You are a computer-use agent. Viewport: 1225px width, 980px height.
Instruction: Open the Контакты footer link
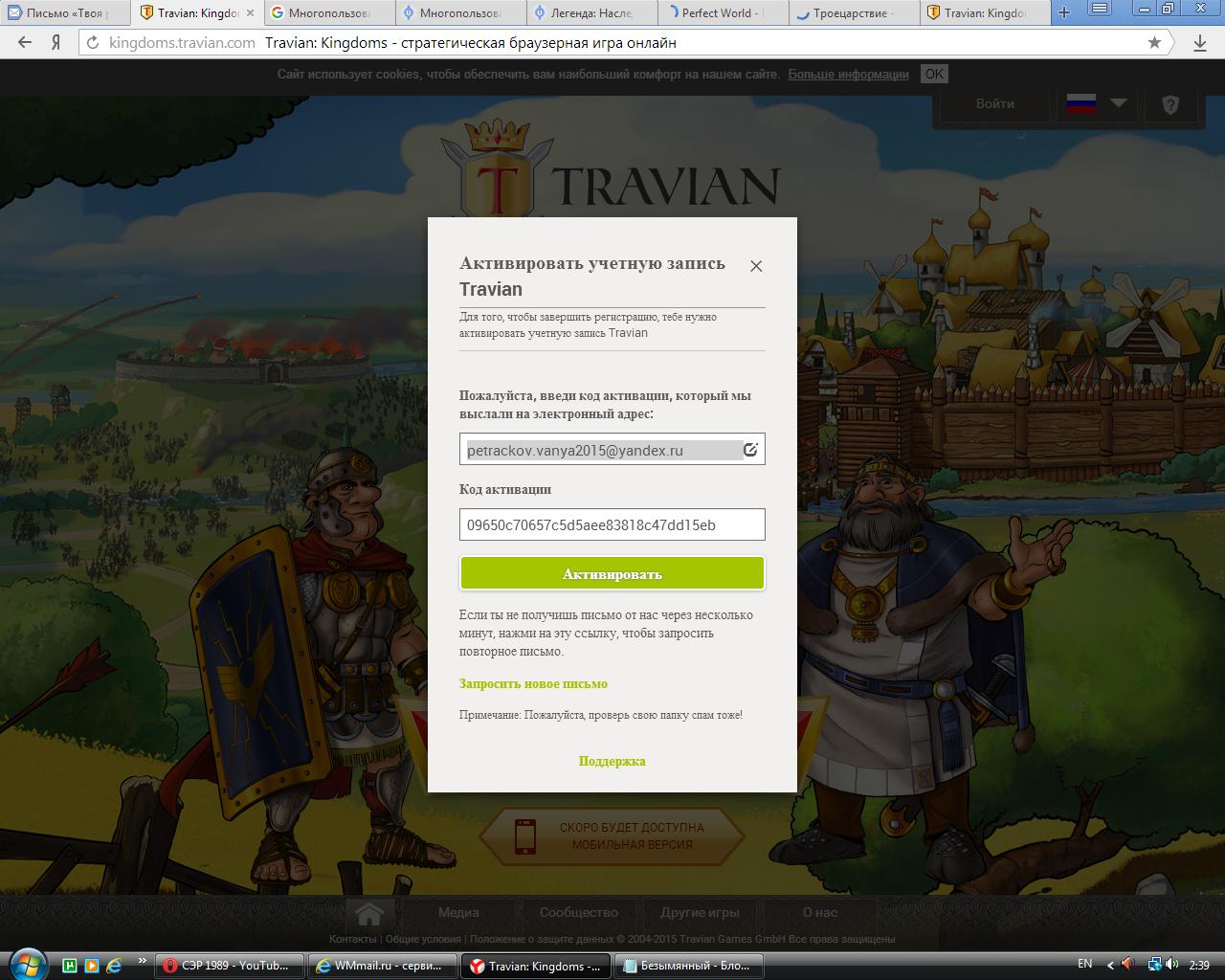pyautogui.click(x=353, y=939)
